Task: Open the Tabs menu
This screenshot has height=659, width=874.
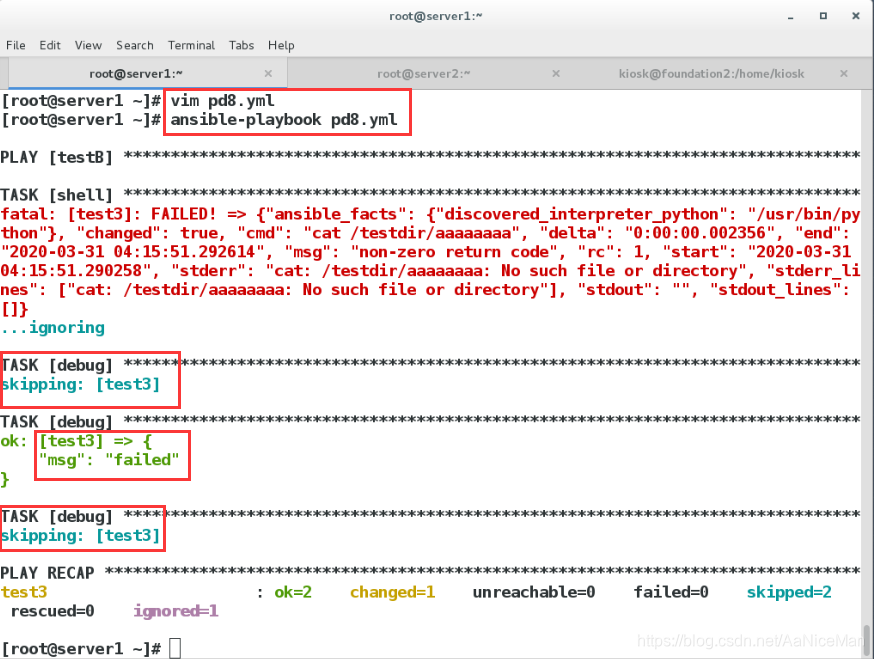Action: point(241,45)
